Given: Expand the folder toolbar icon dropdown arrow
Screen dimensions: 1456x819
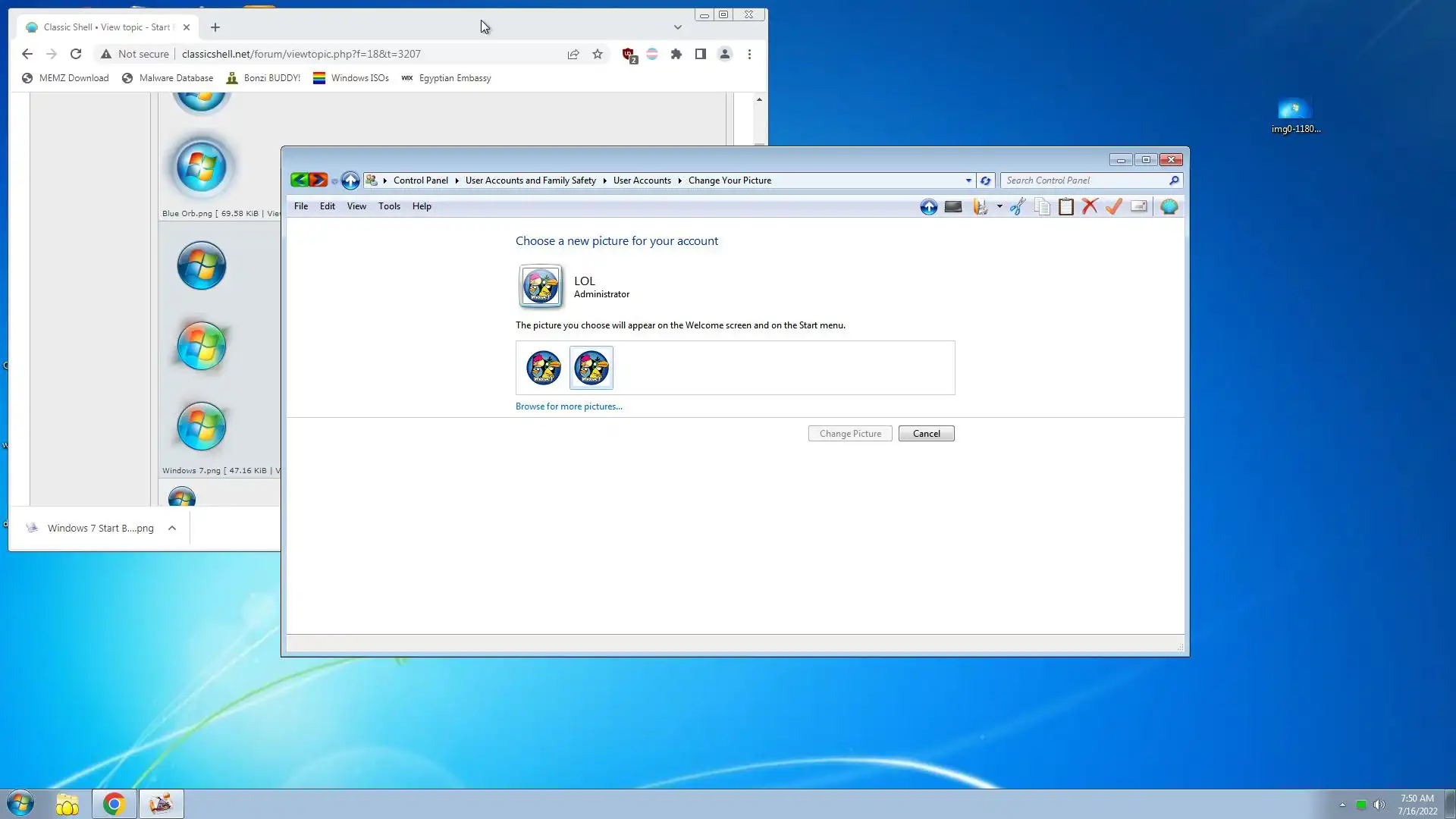Looking at the screenshot, I should (x=999, y=206).
